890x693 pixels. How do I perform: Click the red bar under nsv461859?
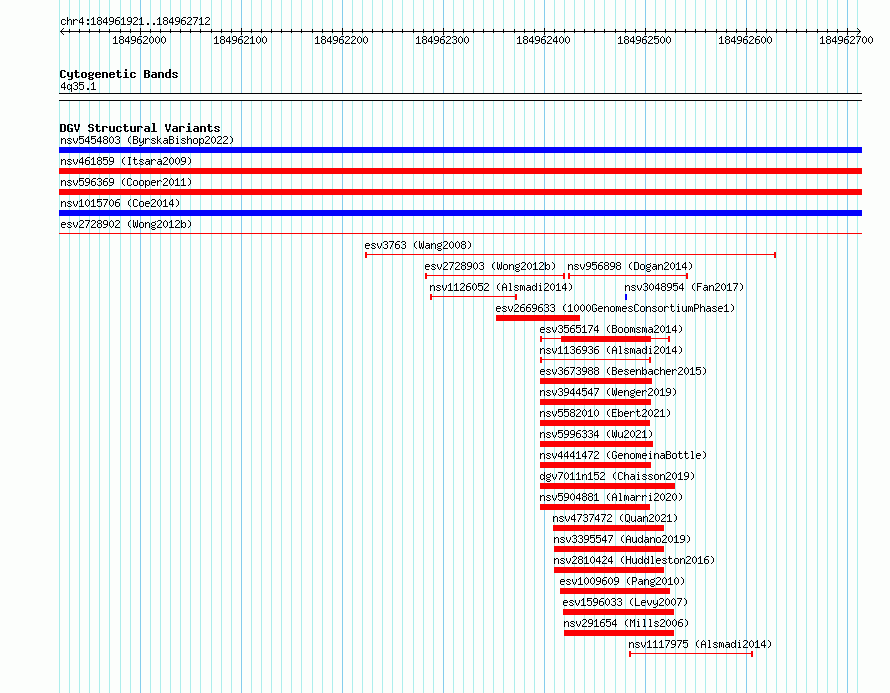pyautogui.click(x=460, y=171)
